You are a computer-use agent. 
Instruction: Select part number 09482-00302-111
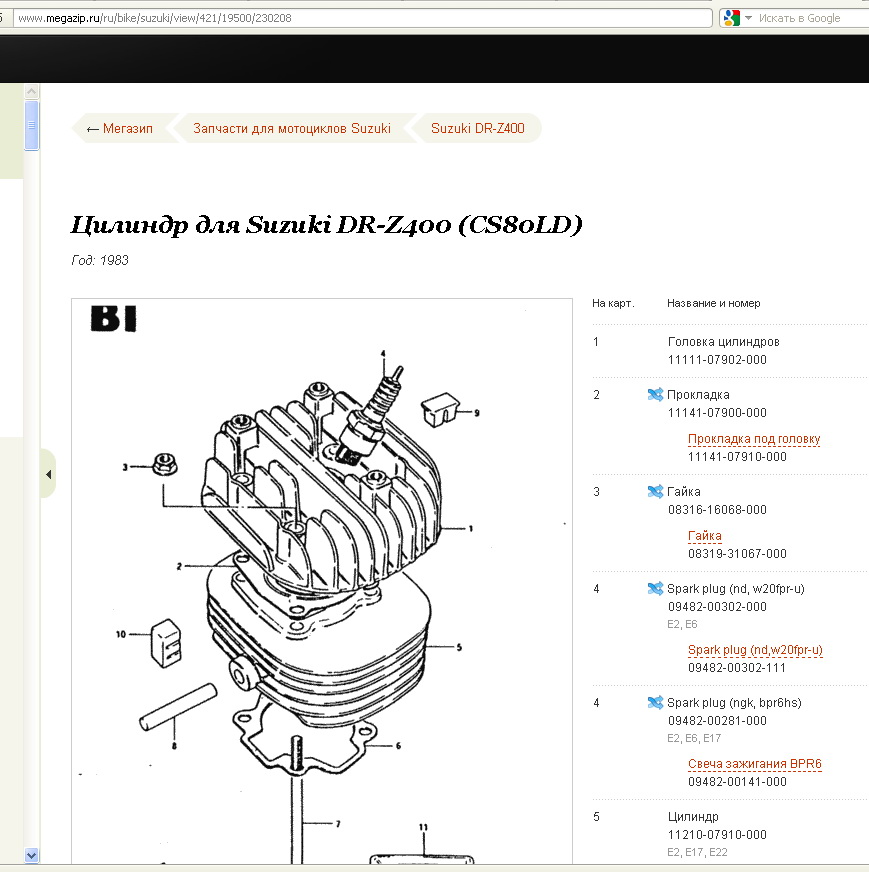737,667
